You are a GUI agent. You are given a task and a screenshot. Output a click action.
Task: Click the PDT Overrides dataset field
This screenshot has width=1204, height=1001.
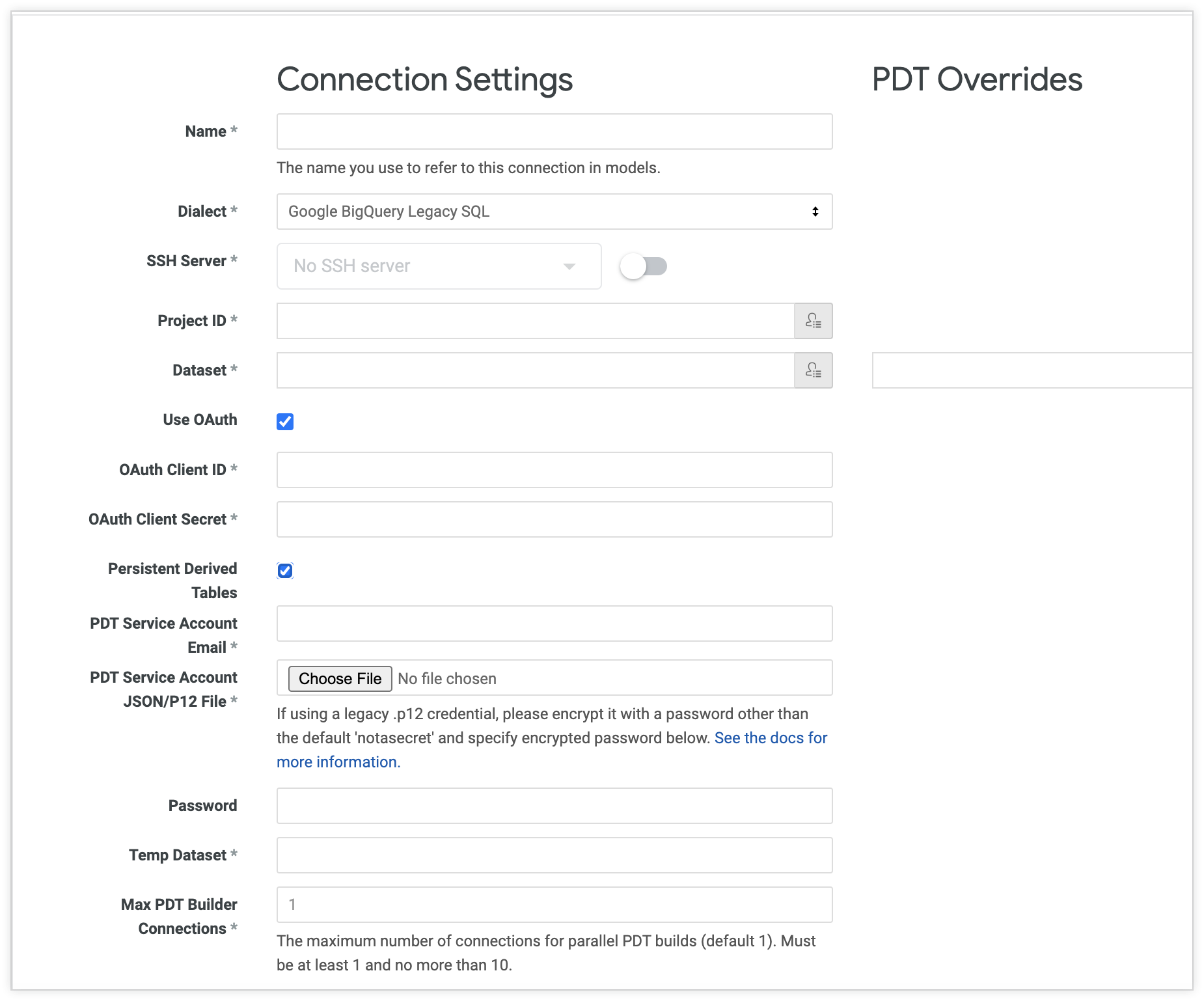pos(1032,370)
